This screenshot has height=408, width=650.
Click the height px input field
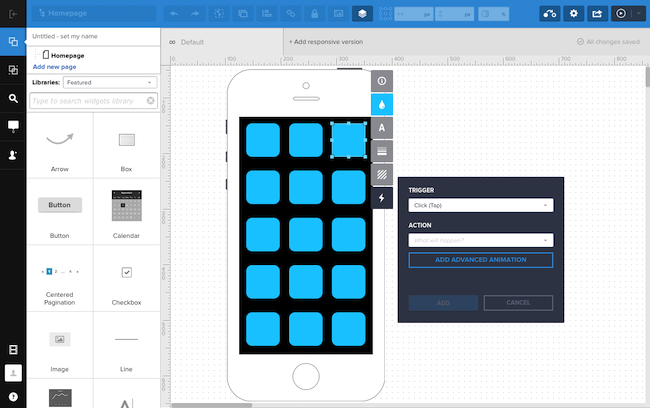[455, 14]
